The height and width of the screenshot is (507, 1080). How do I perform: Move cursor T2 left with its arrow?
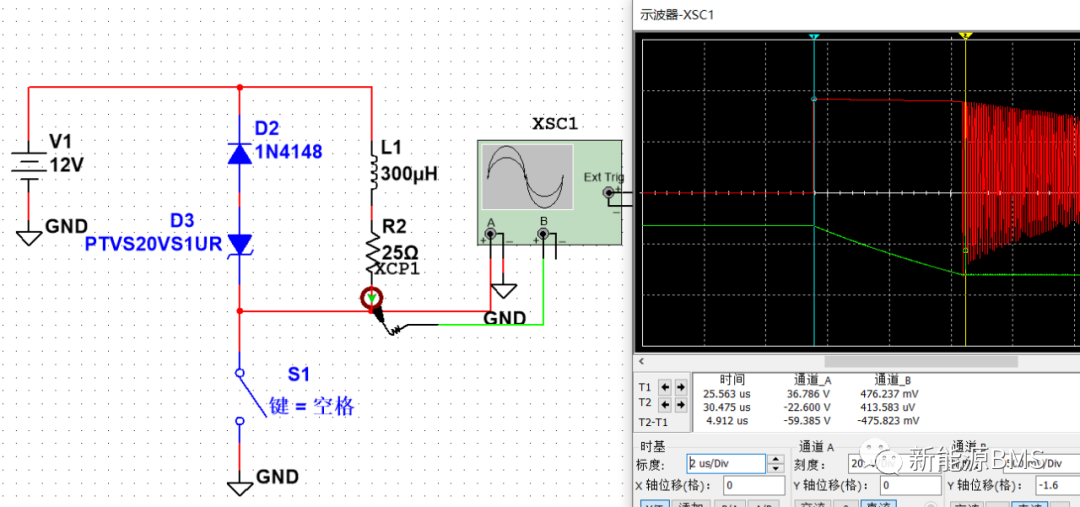(665, 404)
